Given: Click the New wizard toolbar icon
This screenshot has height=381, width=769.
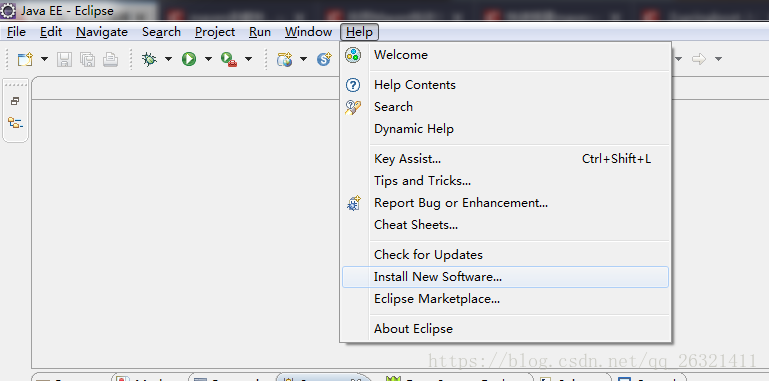Looking at the screenshot, I should click(x=25, y=59).
